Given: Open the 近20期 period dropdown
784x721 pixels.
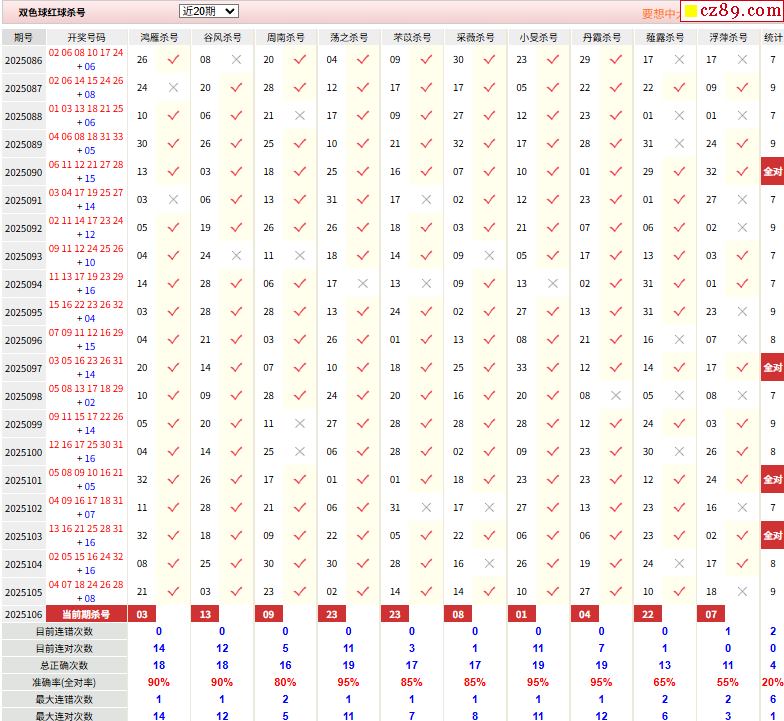Looking at the screenshot, I should [209, 11].
